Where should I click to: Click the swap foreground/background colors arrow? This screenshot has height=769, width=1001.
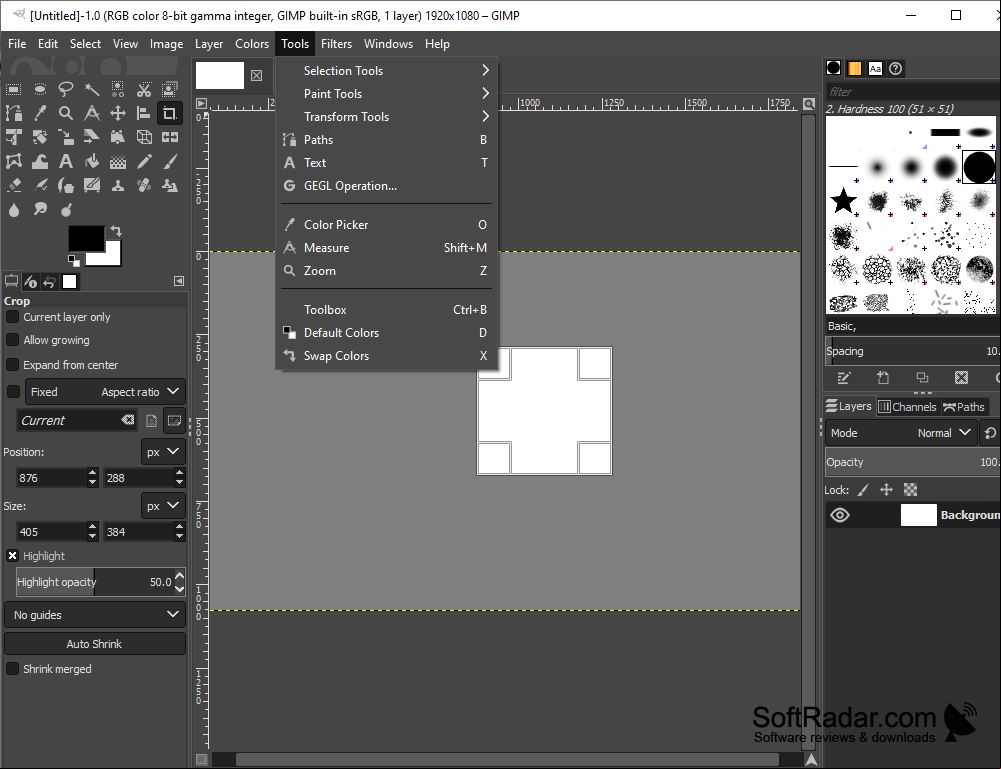click(116, 230)
